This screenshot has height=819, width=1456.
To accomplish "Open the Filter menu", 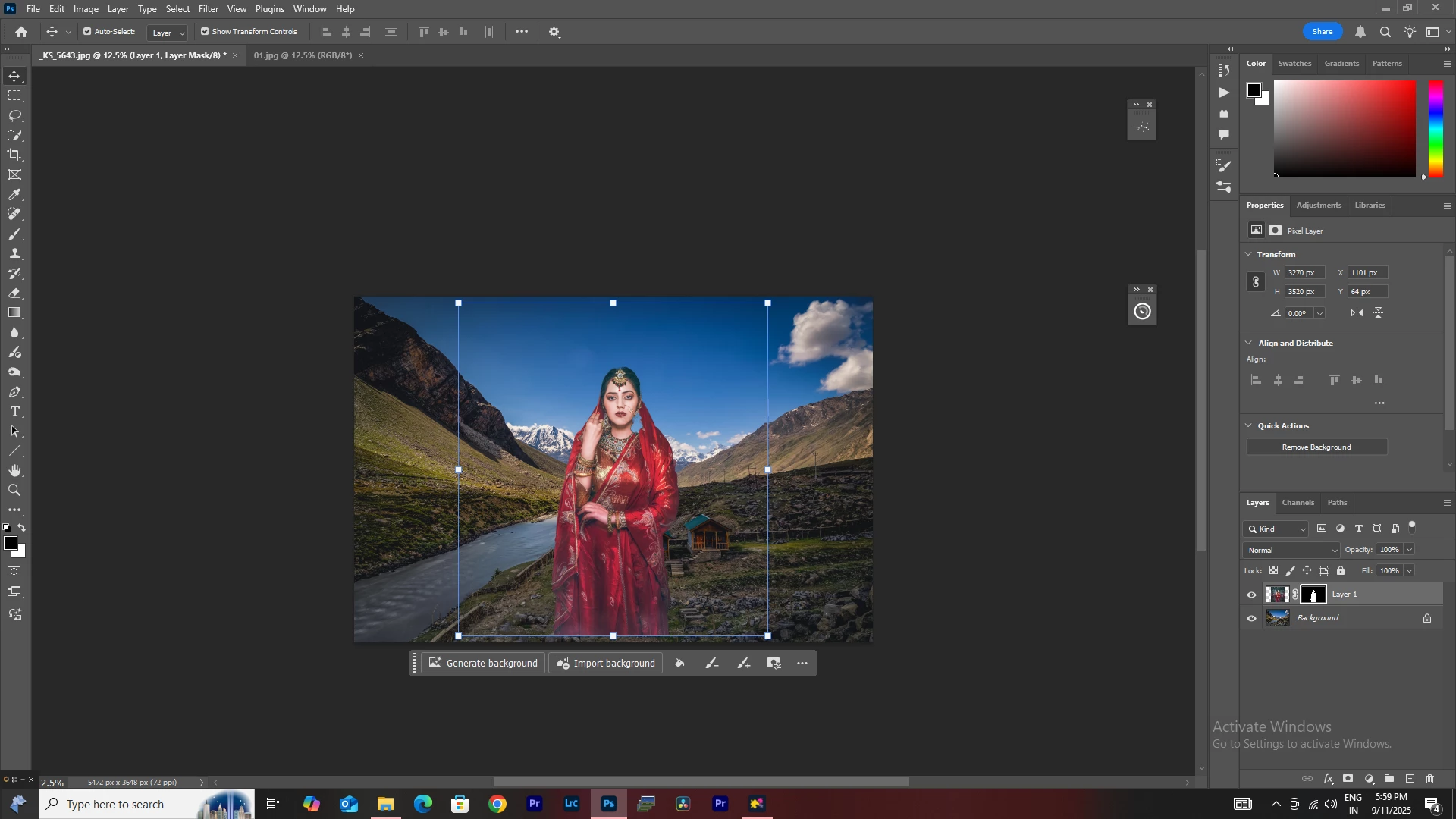I will coord(209,9).
